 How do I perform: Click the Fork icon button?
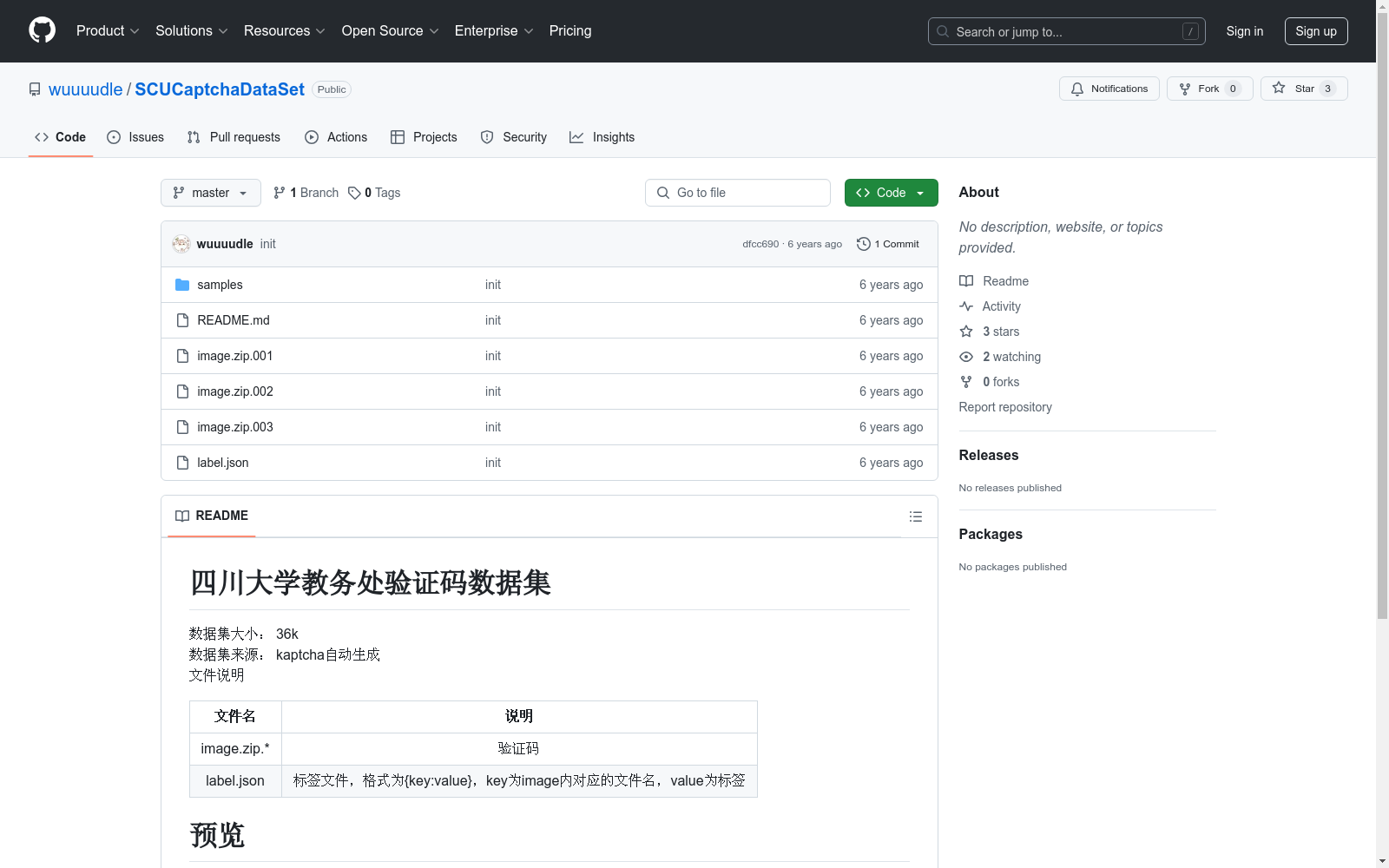1185,89
